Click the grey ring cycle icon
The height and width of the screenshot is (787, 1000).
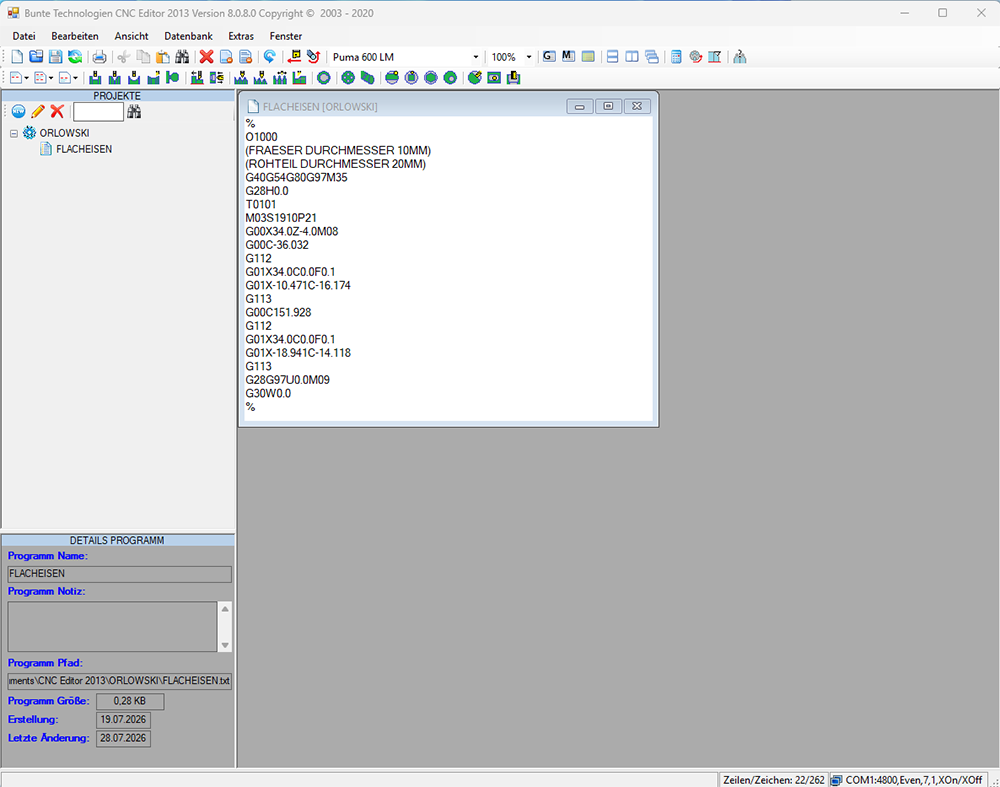(x=324, y=78)
